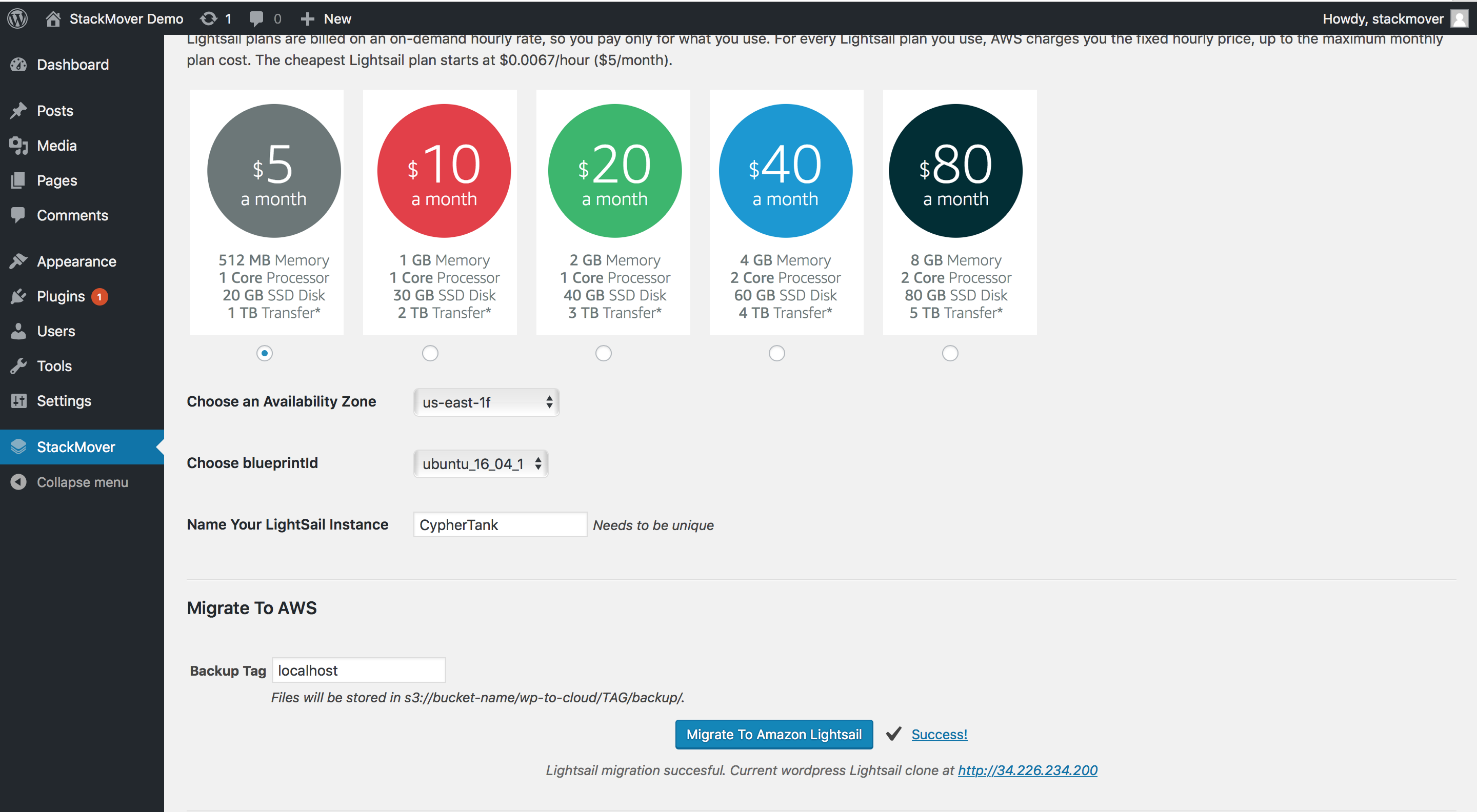The height and width of the screenshot is (812, 1477).
Task: Open the WordPress logo menu
Action: coord(18,18)
